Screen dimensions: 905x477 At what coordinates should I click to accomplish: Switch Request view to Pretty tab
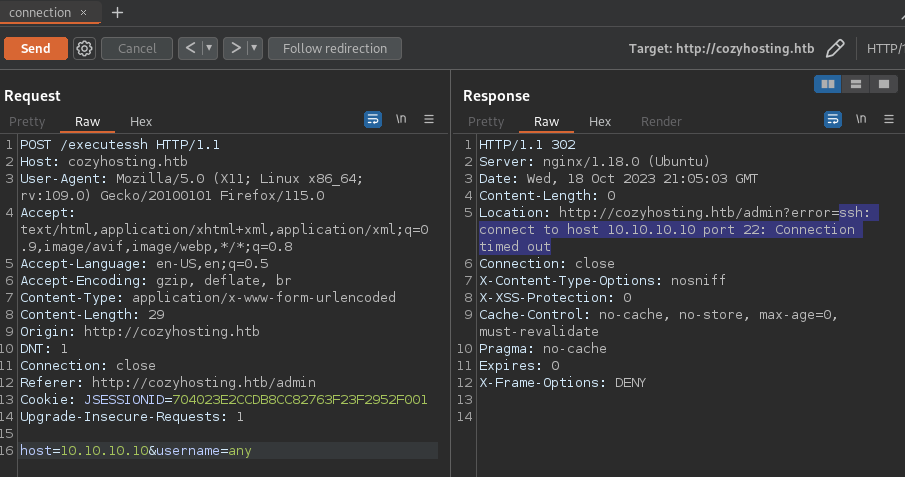click(27, 122)
